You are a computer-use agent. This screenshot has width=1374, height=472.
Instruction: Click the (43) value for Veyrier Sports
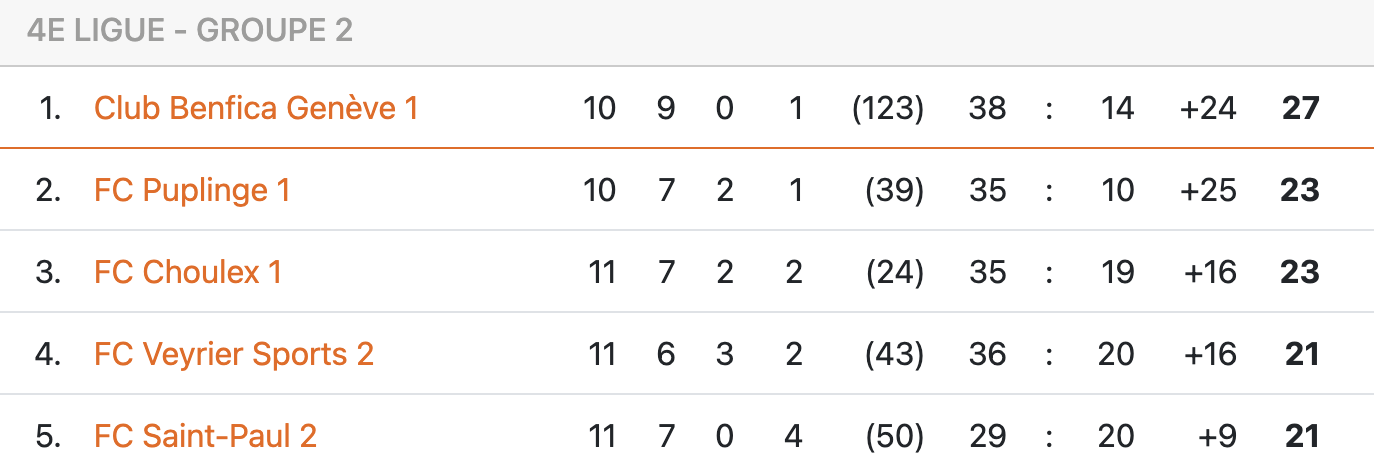click(894, 354)
